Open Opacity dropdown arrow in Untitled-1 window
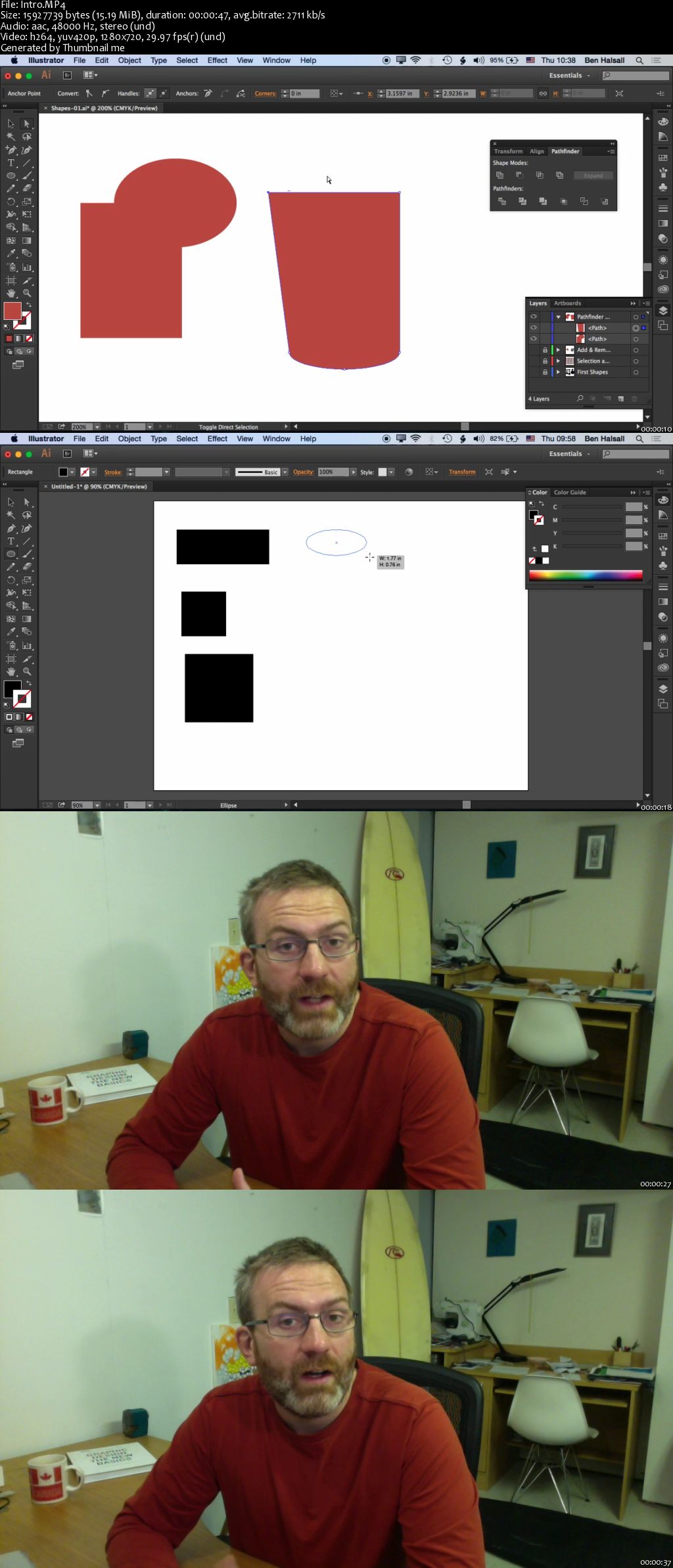Viewport: 673px width, 1568px height. (x=354, y=472)
